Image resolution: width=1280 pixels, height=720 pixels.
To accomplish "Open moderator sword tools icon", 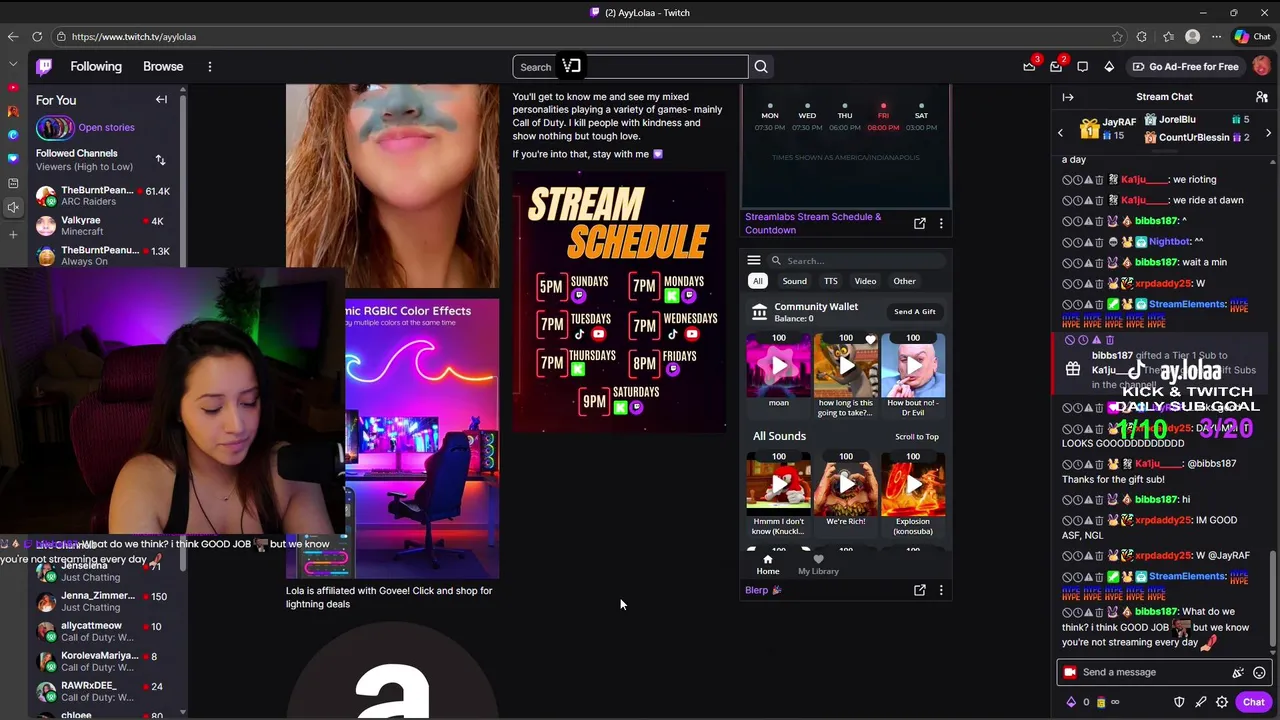I will click(x=1201, y=702).
